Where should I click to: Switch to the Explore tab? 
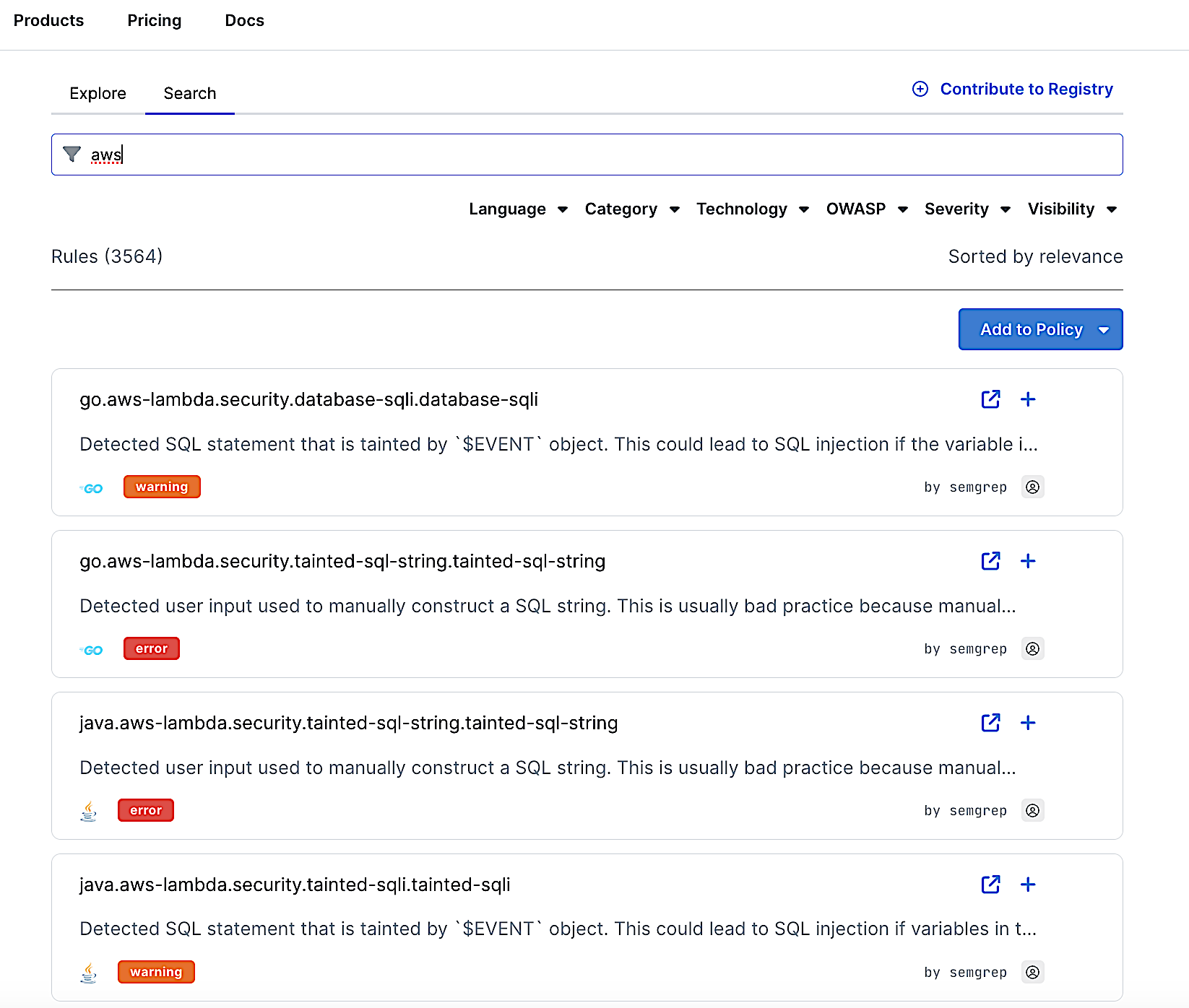coord(98,94)
